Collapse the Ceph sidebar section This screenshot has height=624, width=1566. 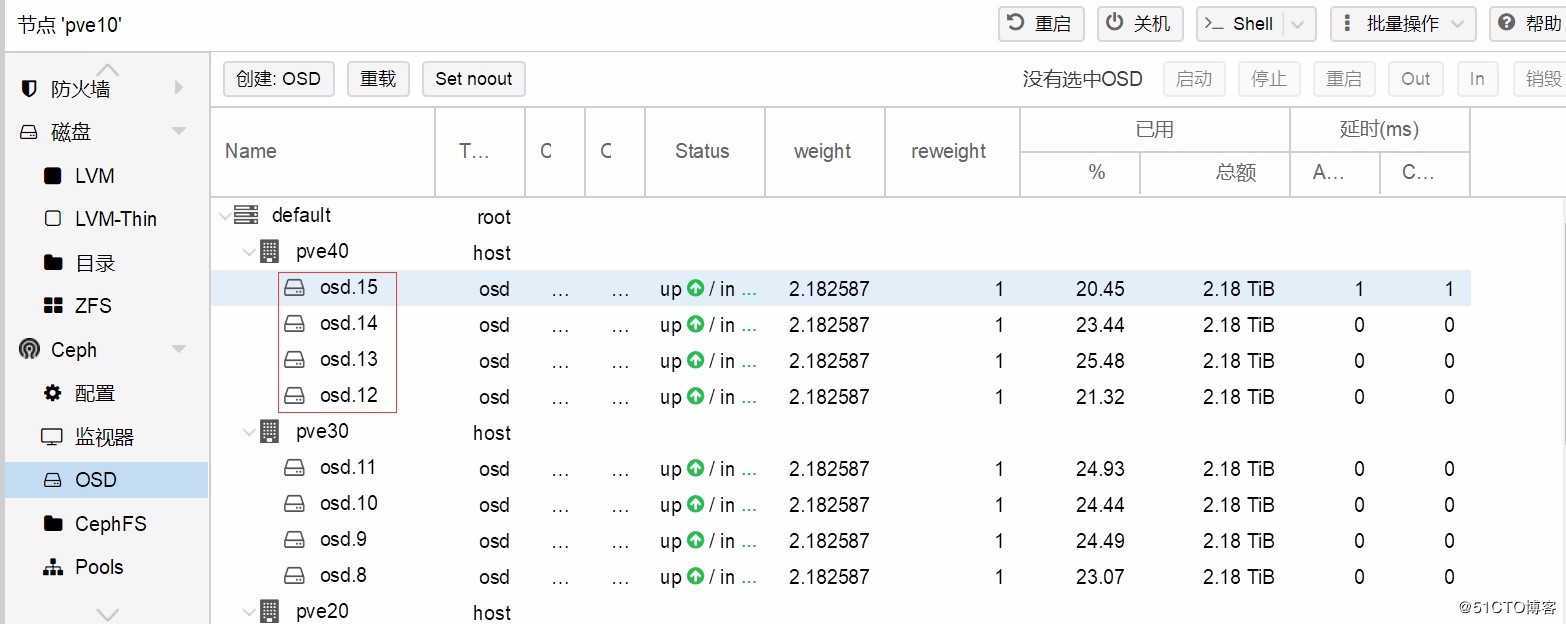(179, 350)
